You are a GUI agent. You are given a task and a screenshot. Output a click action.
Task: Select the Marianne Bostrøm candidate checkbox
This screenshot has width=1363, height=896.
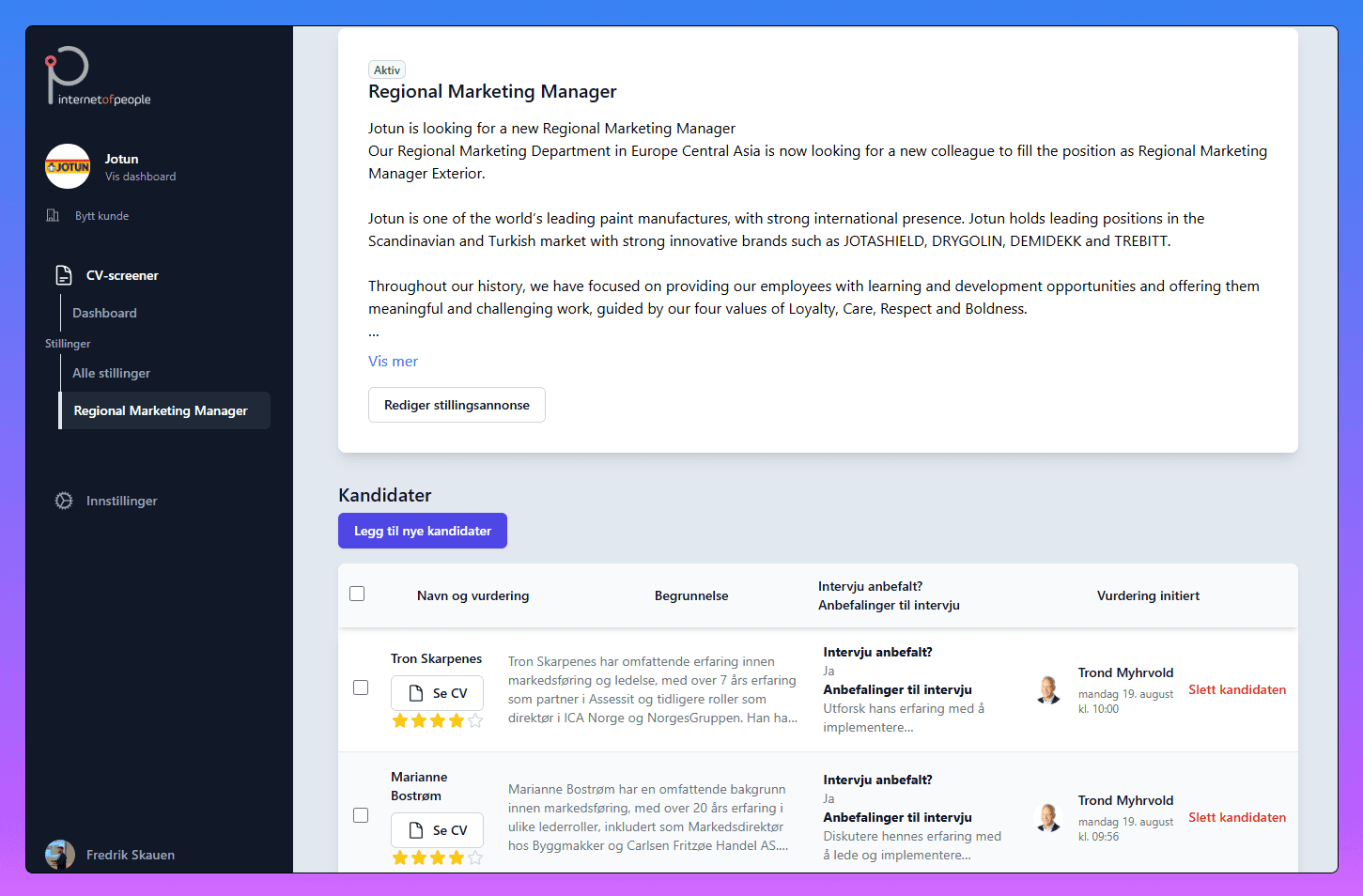(x=361, y=815)
